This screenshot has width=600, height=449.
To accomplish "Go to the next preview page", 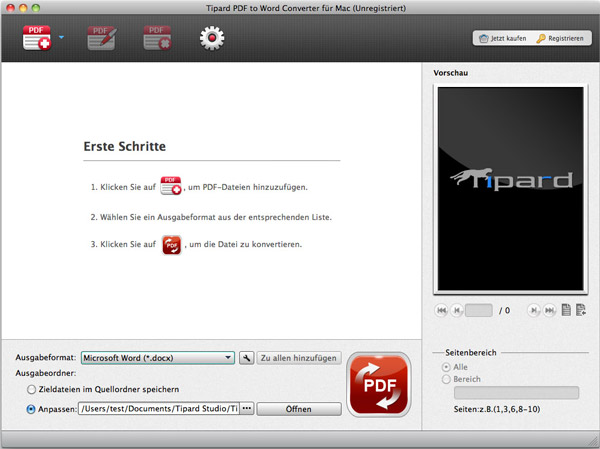I will [x=534, y=310].
